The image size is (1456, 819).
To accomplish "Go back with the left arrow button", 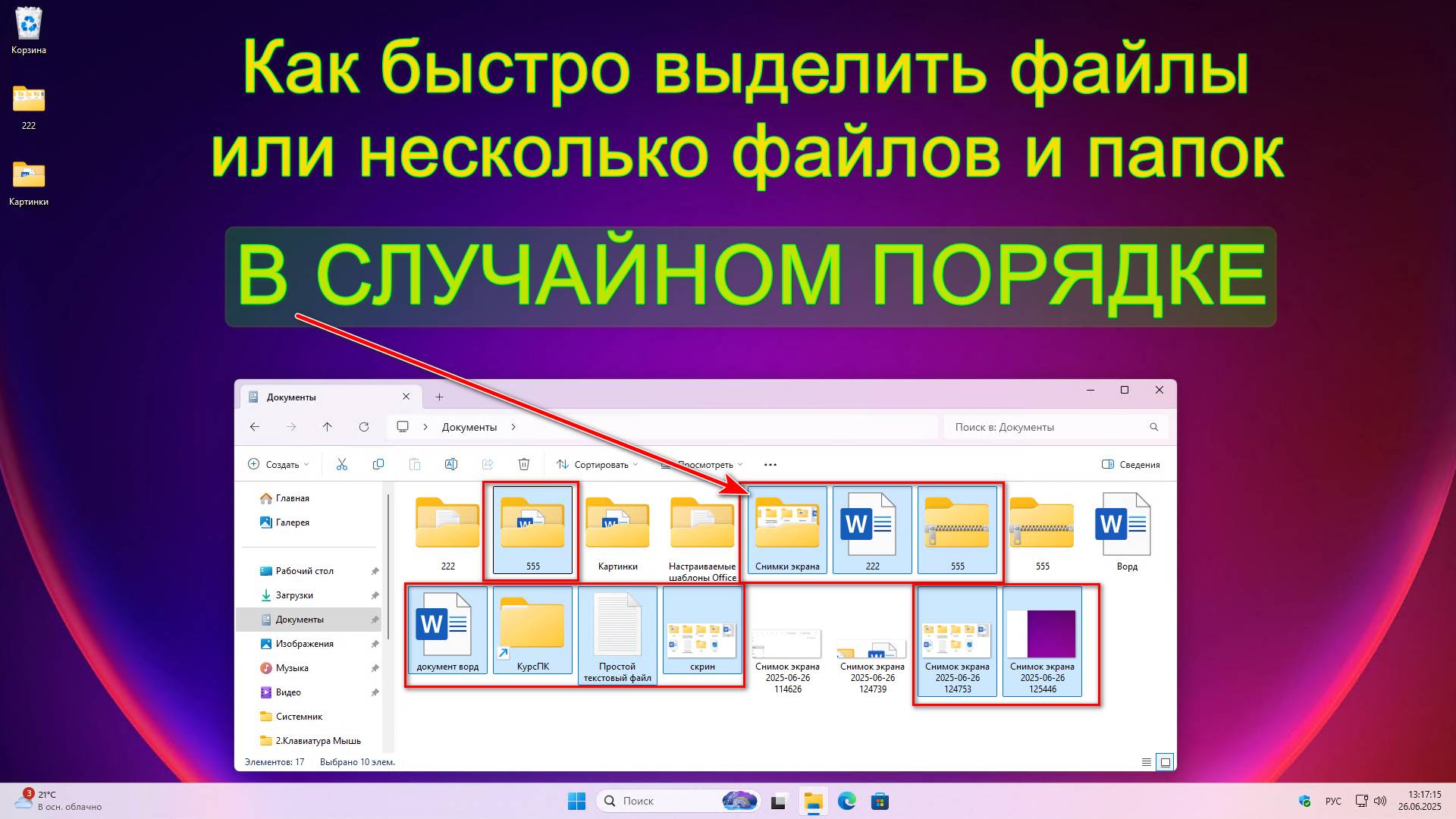I will tap(255, 427).
